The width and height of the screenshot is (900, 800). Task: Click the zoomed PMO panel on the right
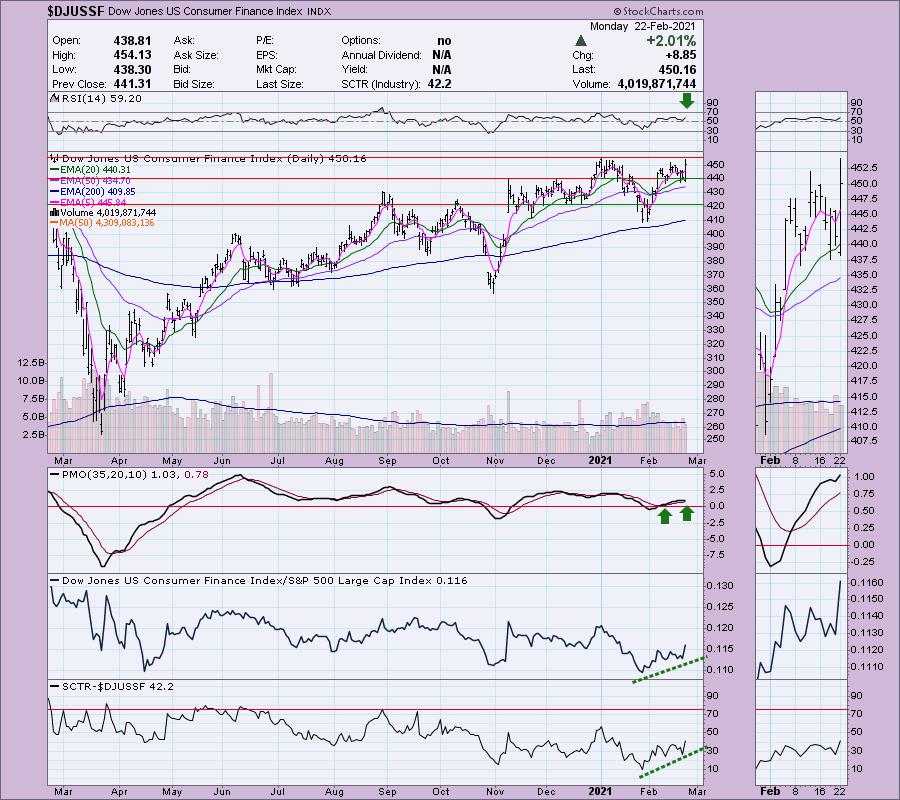(x=801, y=521)
